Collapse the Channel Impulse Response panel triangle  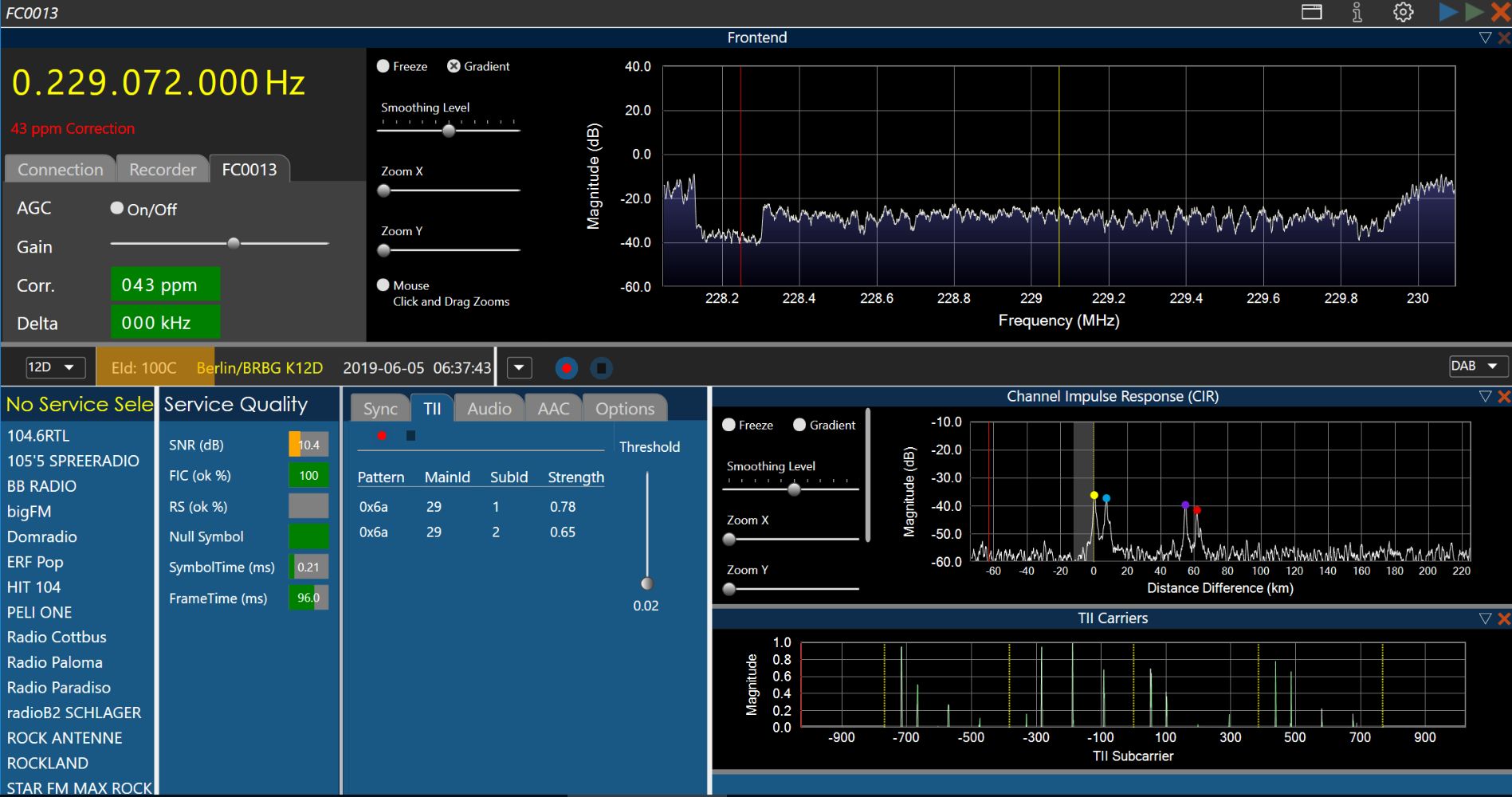pyautogui.click(x=1484, y=396)
